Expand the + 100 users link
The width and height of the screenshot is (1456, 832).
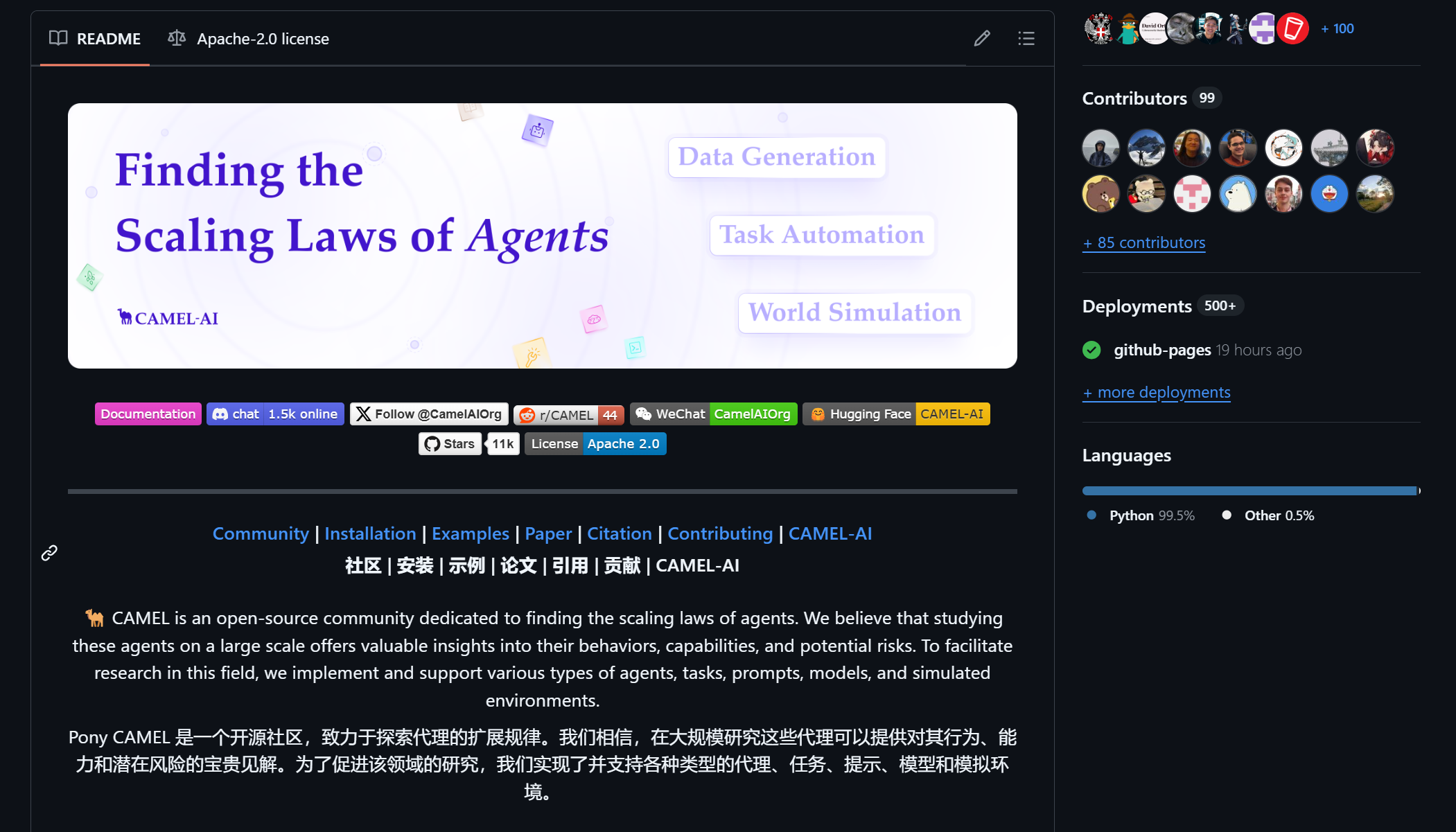pos(1337,28)
